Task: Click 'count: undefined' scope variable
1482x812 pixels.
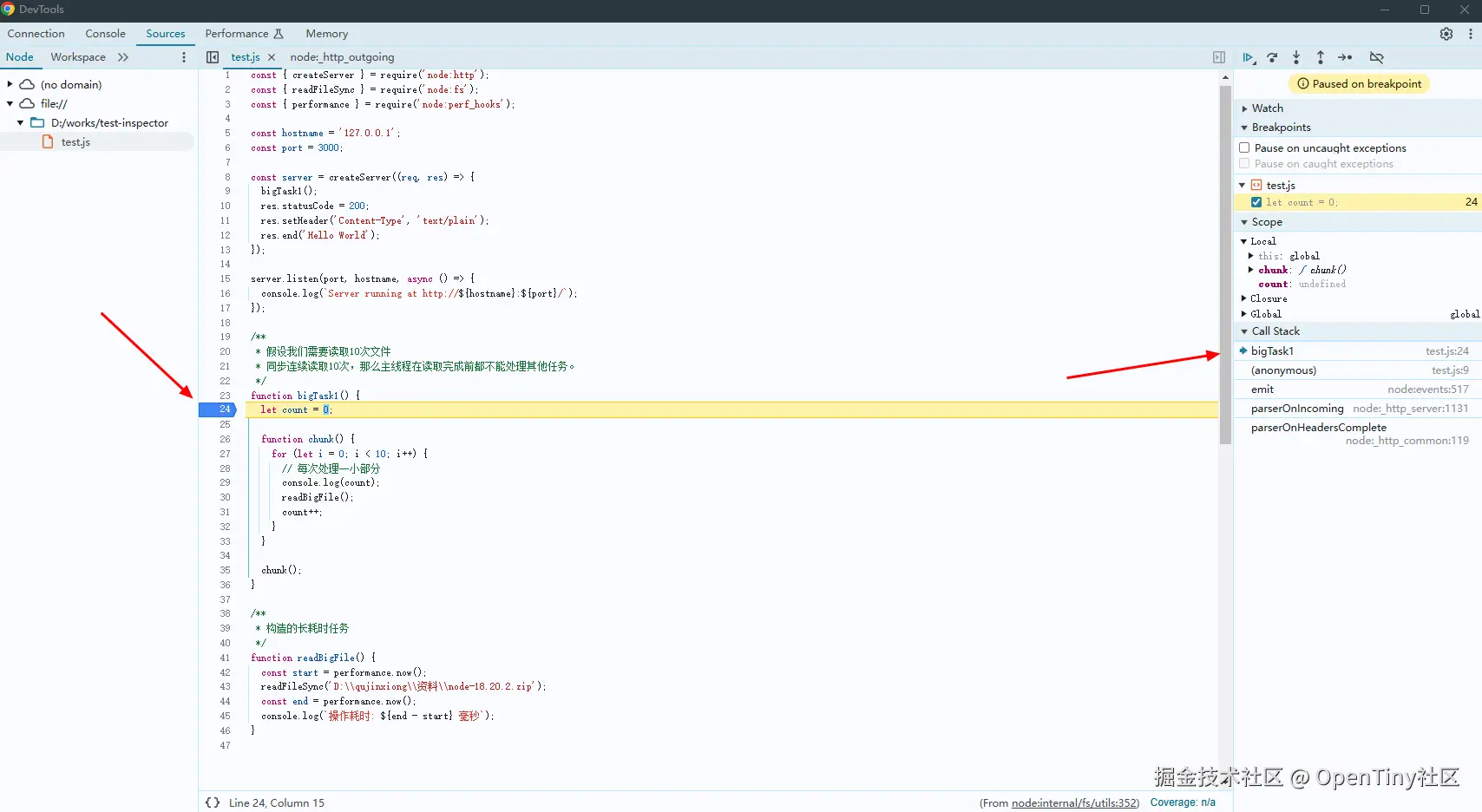Action: click(1302, 284)
